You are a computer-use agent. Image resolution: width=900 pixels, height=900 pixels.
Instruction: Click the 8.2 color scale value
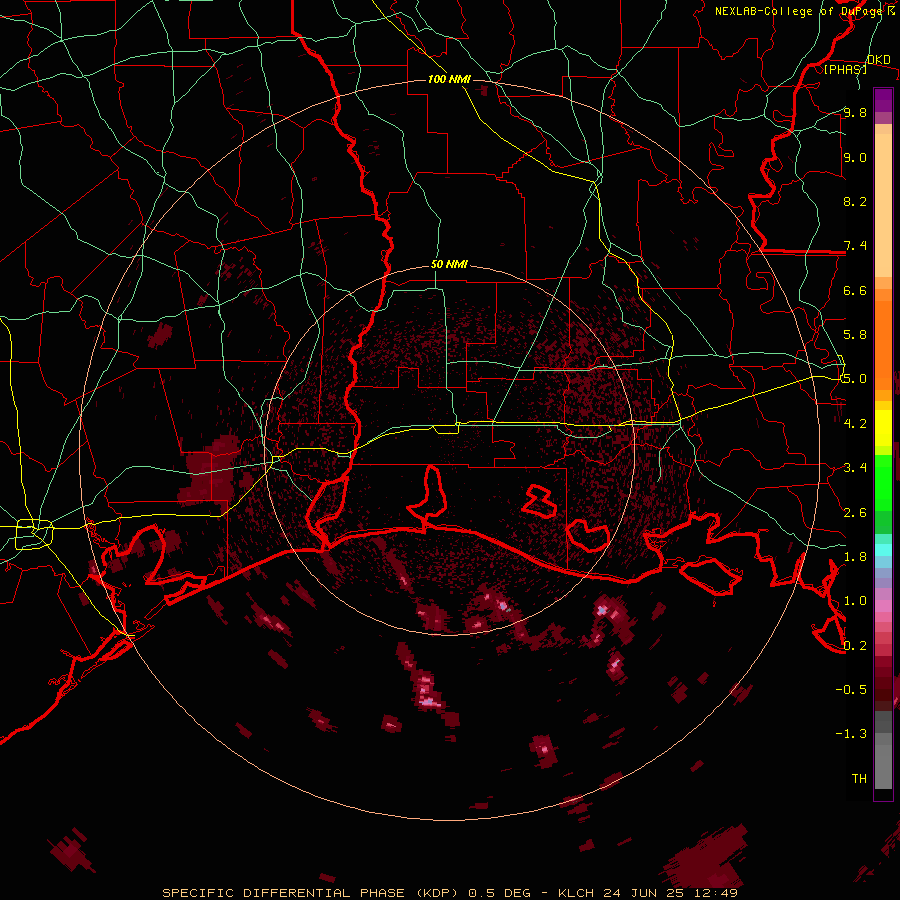coord(855,201)
